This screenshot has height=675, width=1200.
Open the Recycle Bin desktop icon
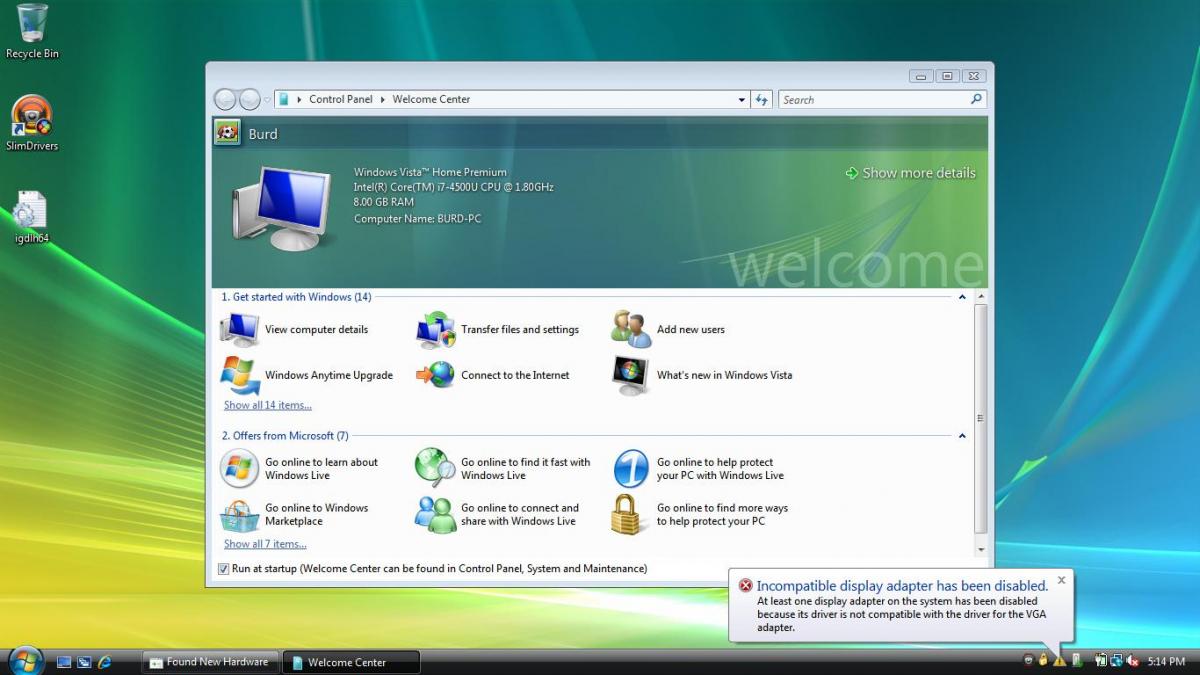coord(32,31)
